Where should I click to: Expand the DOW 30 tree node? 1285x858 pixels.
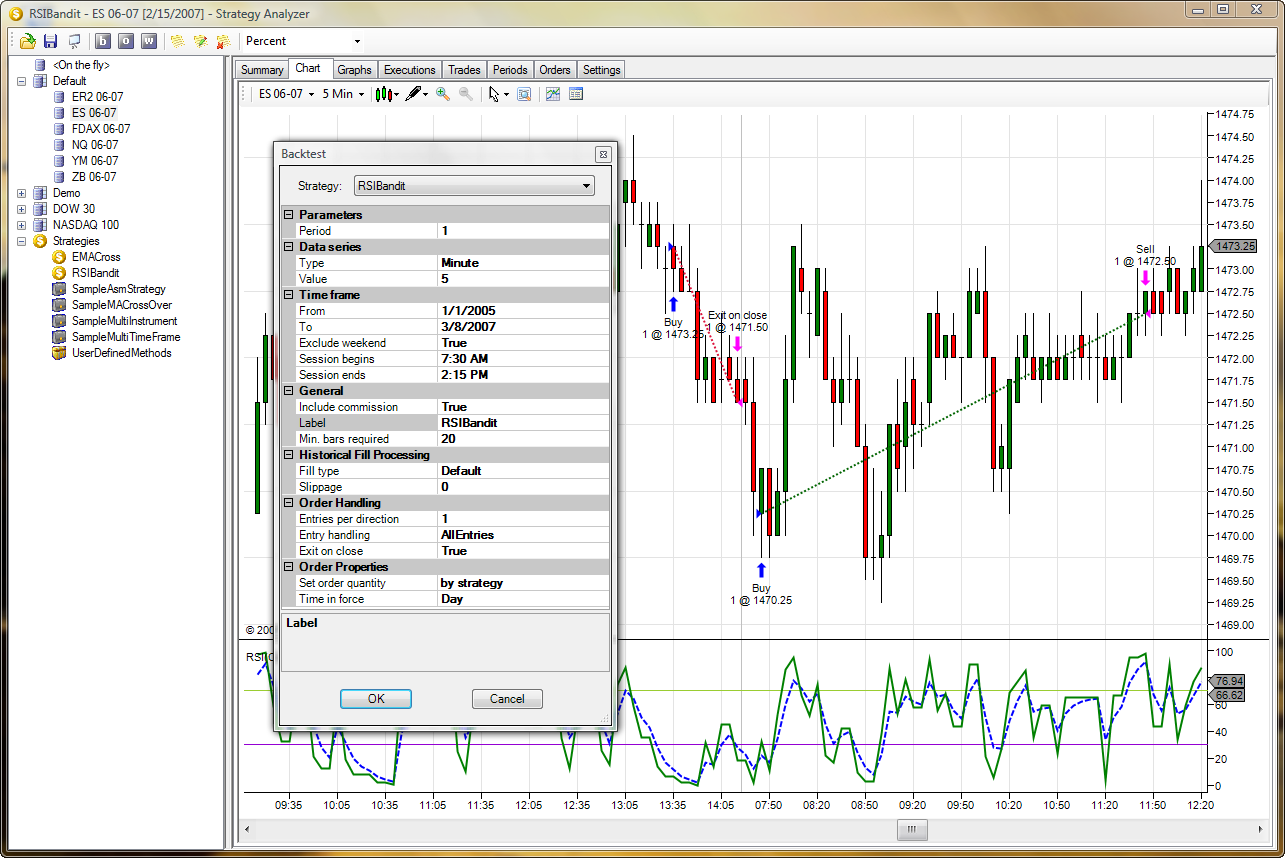click(x=22, y=209)
